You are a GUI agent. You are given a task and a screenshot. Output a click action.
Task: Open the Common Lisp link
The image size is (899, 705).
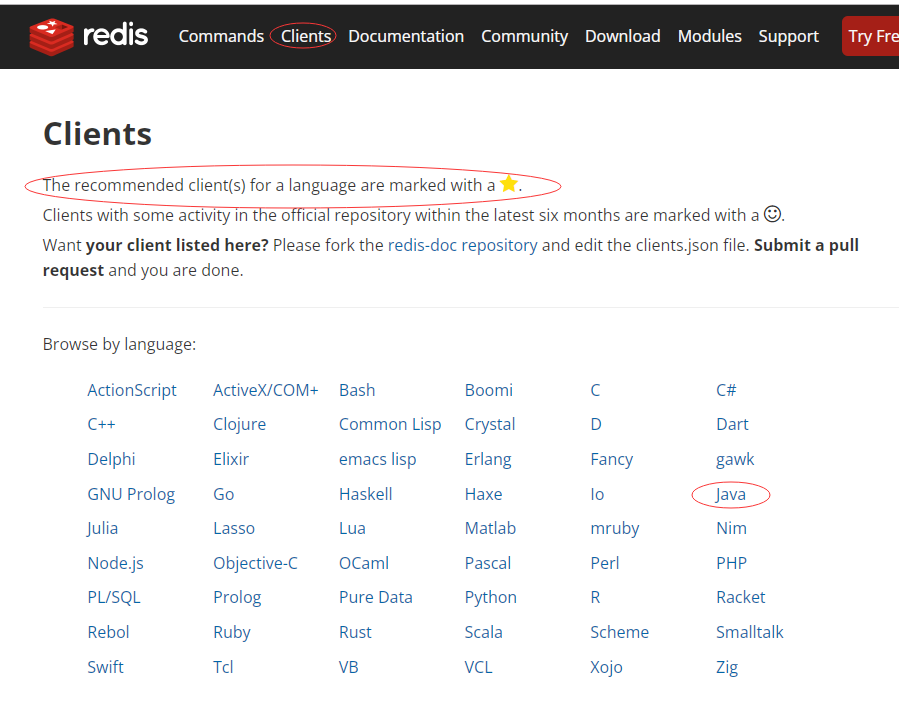point(390,425)
